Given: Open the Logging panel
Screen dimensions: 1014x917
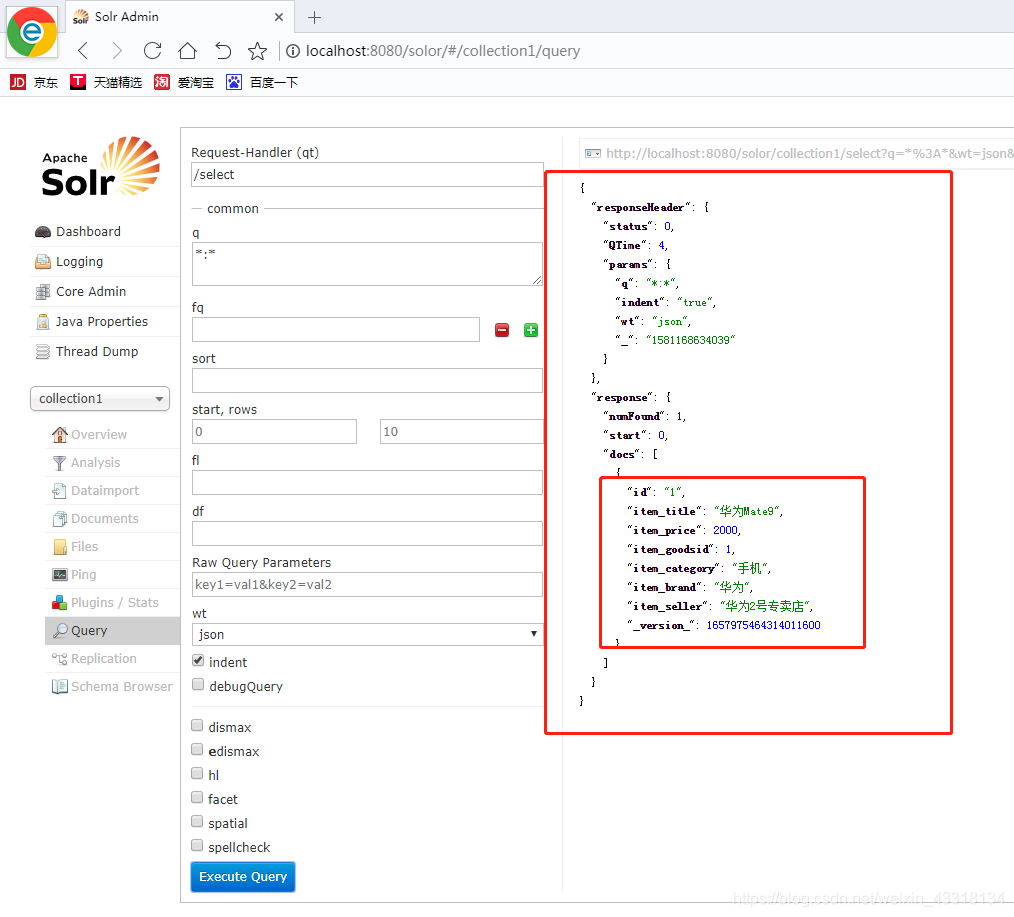Looking at the screenshot, I should [x=78, y=261].
